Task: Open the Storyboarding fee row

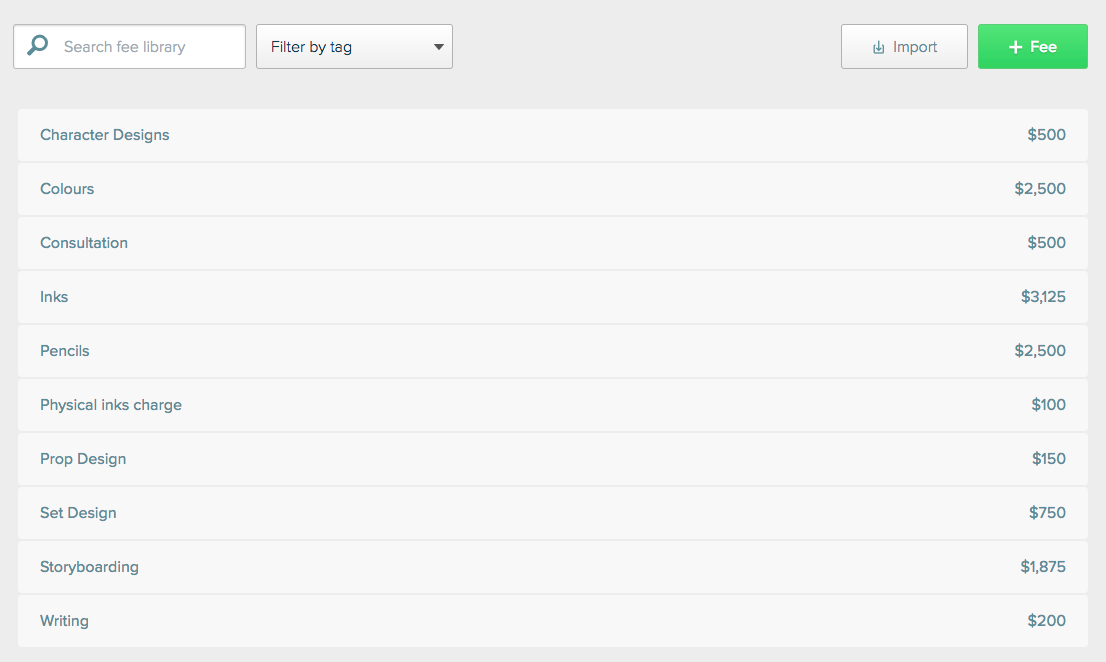Action: [x=89, y=567]
